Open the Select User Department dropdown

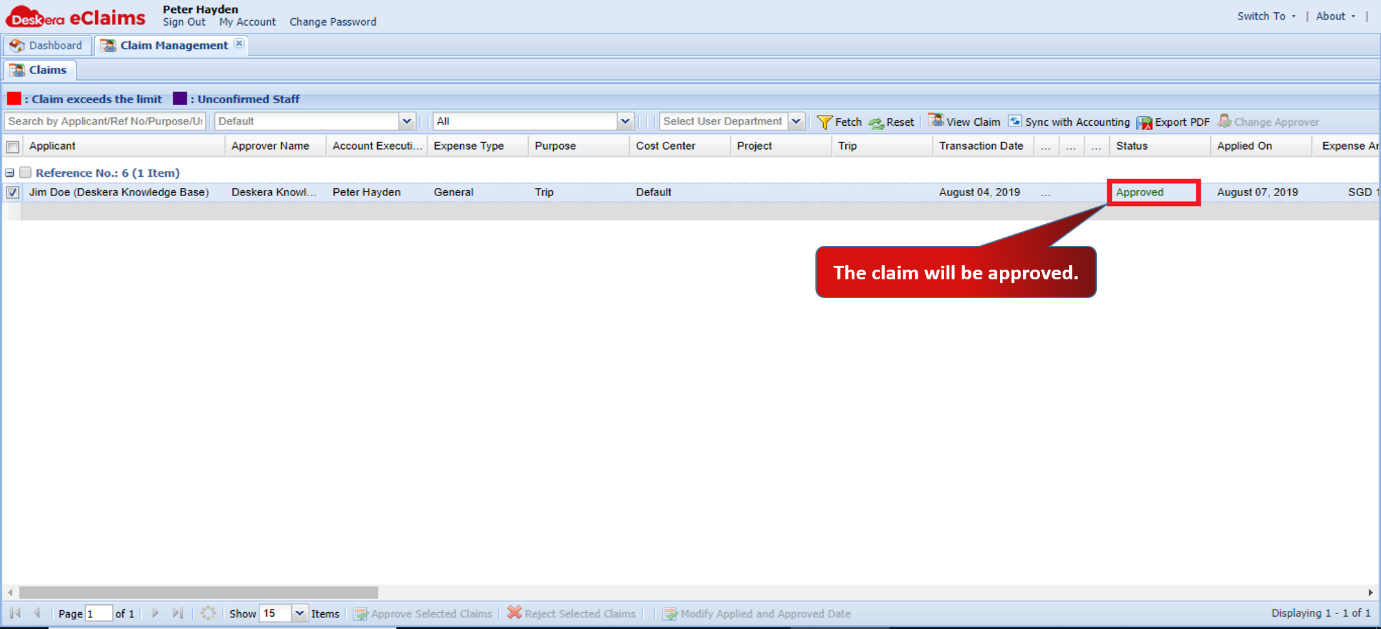(796, 121)
